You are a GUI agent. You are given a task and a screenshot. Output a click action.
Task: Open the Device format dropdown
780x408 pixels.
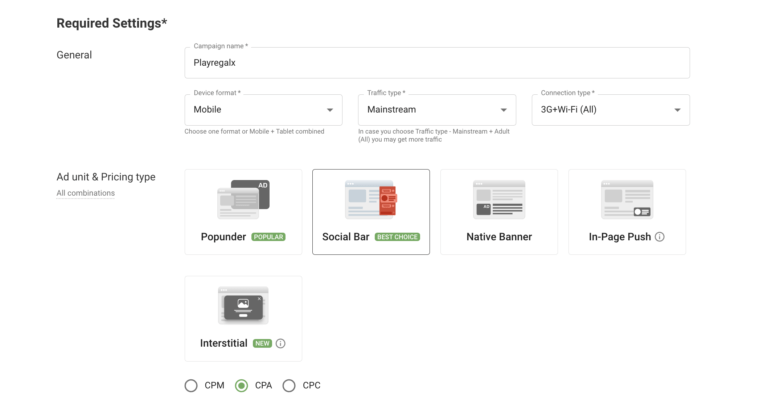[x=264, y=110]
